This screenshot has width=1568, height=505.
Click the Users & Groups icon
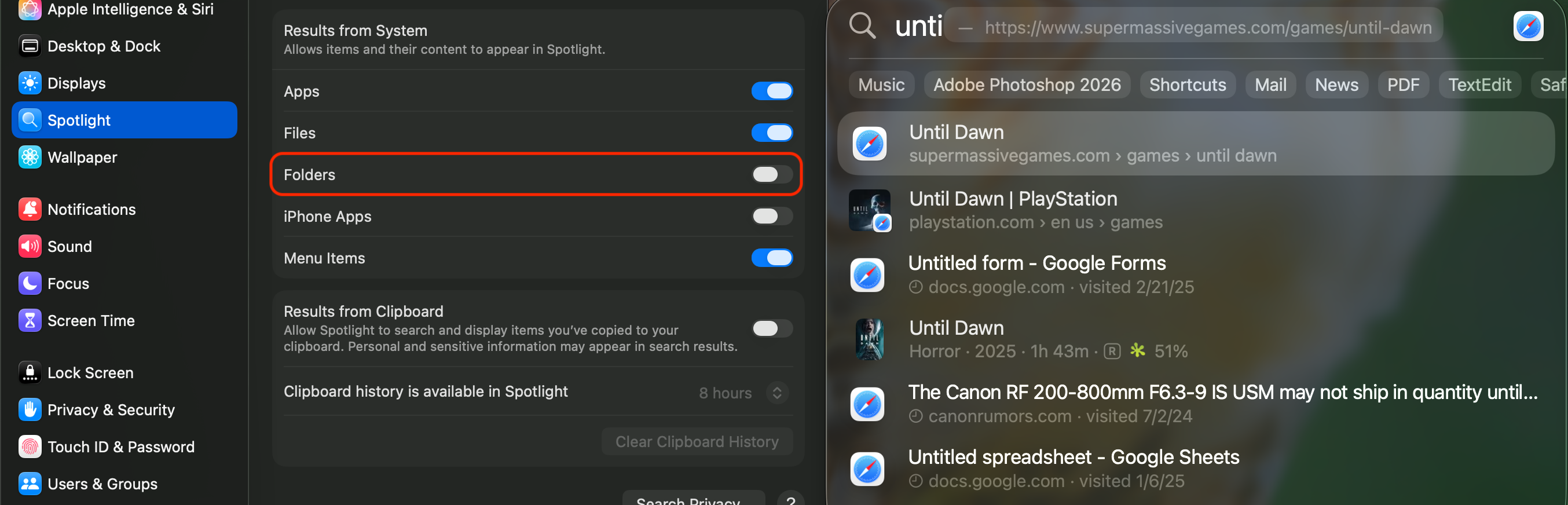pos(30,484)
